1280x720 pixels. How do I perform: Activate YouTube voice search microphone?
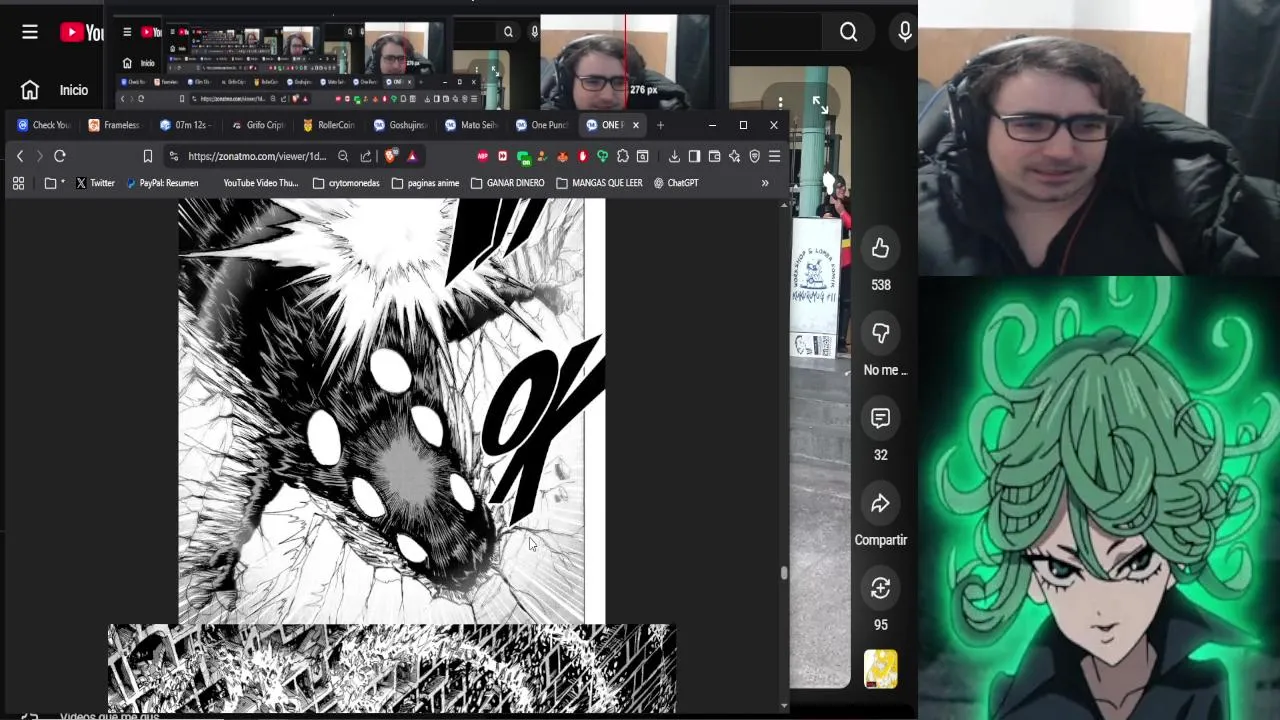(x=905, y=32)
